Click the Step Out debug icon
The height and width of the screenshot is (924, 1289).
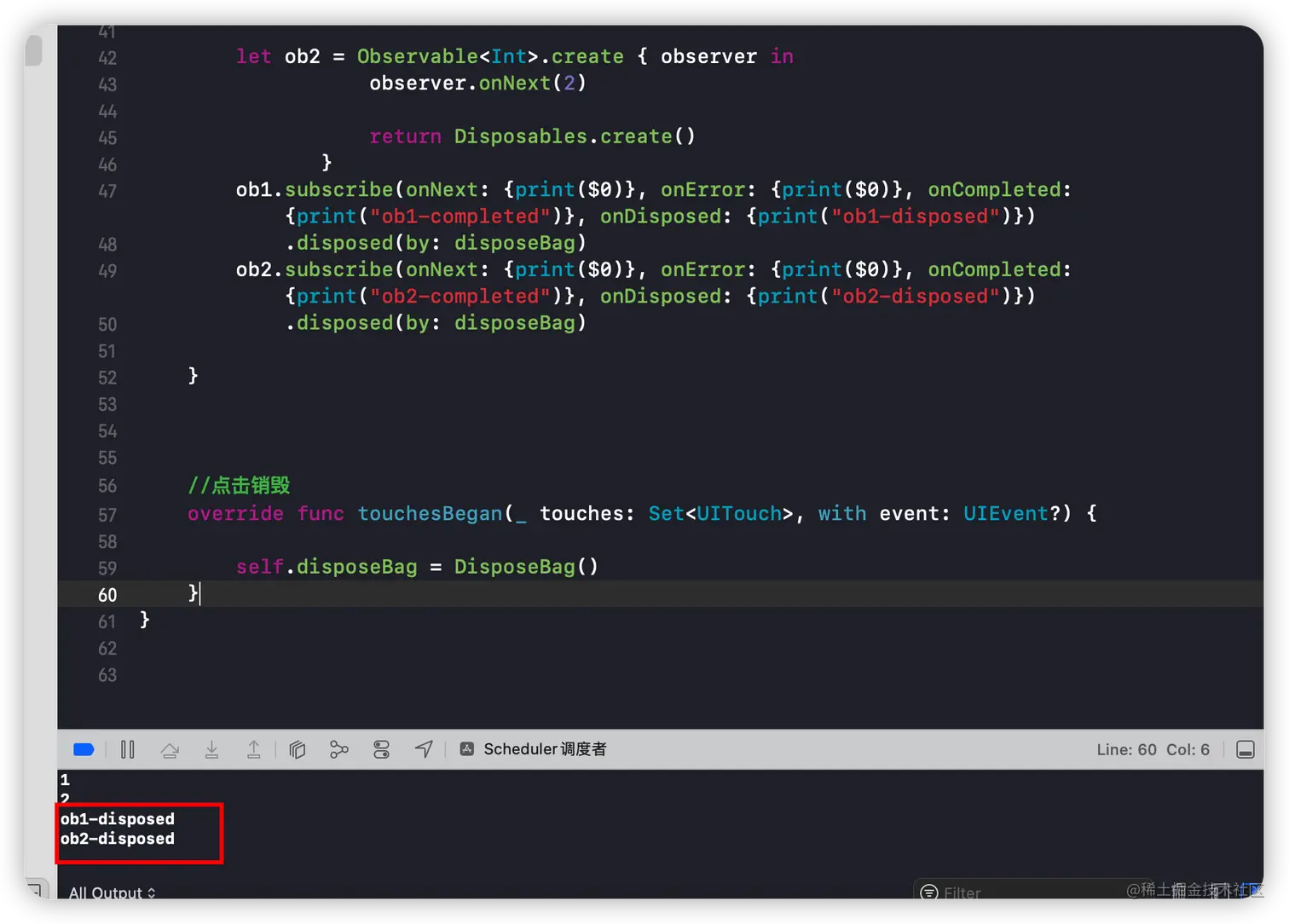(x=253, y=749)
